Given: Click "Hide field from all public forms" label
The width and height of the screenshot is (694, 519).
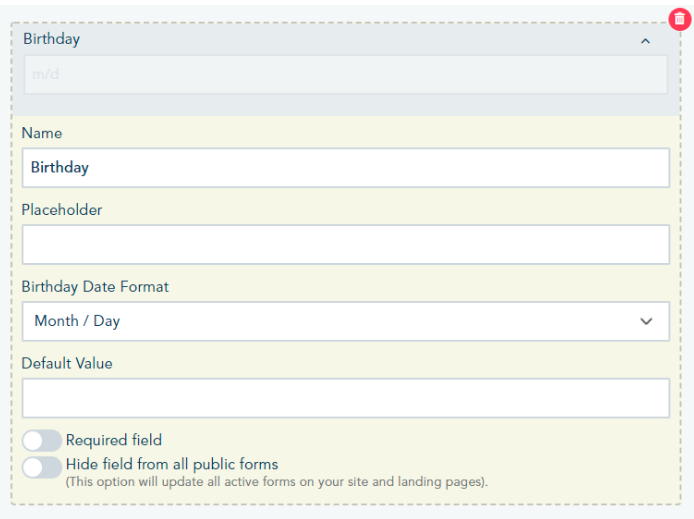Looking at the screenshot, I should [x=172, y=464].
